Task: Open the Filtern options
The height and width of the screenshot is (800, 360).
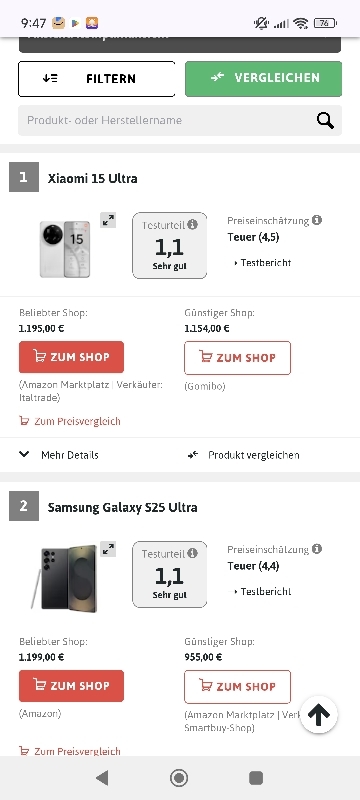Action: pyautogui.click(x=97, y=79)
